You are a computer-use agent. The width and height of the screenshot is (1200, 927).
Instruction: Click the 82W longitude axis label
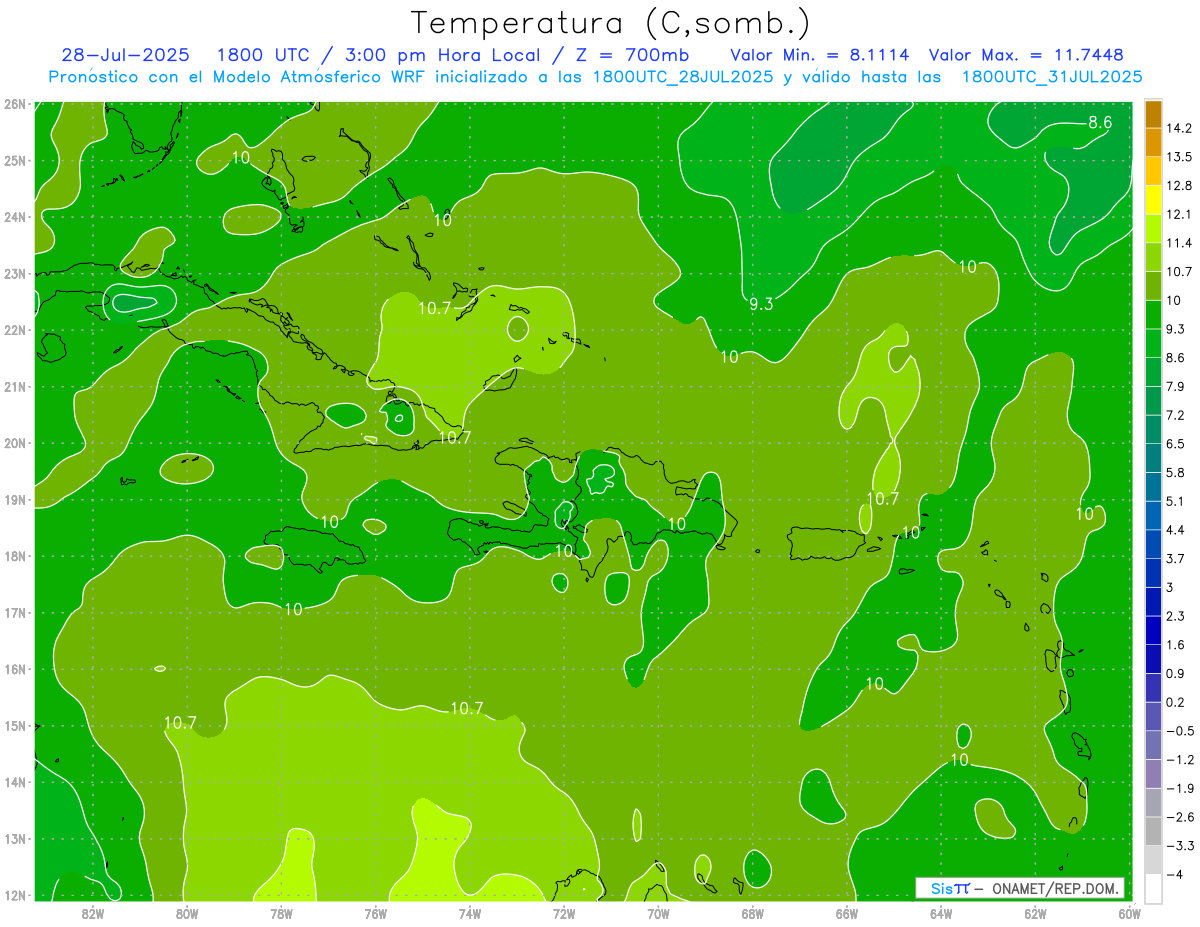point(93,912)
